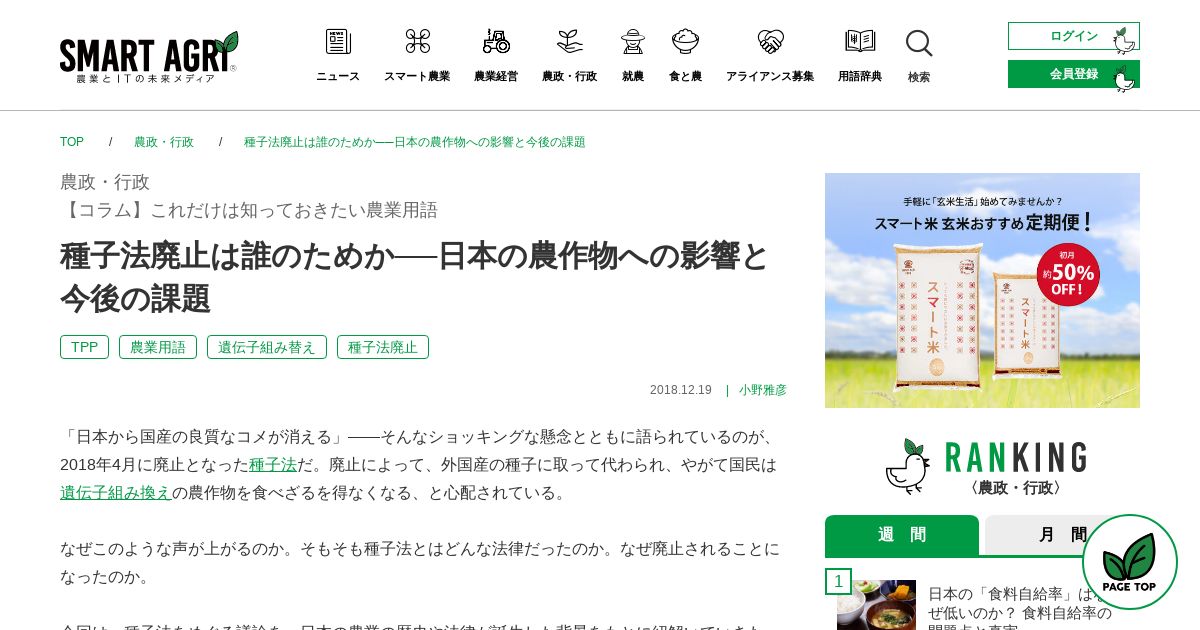Jump back with PAGE TOP leaf button
This screenshot has width=1200, height=630.
[x=1129, y=562]
